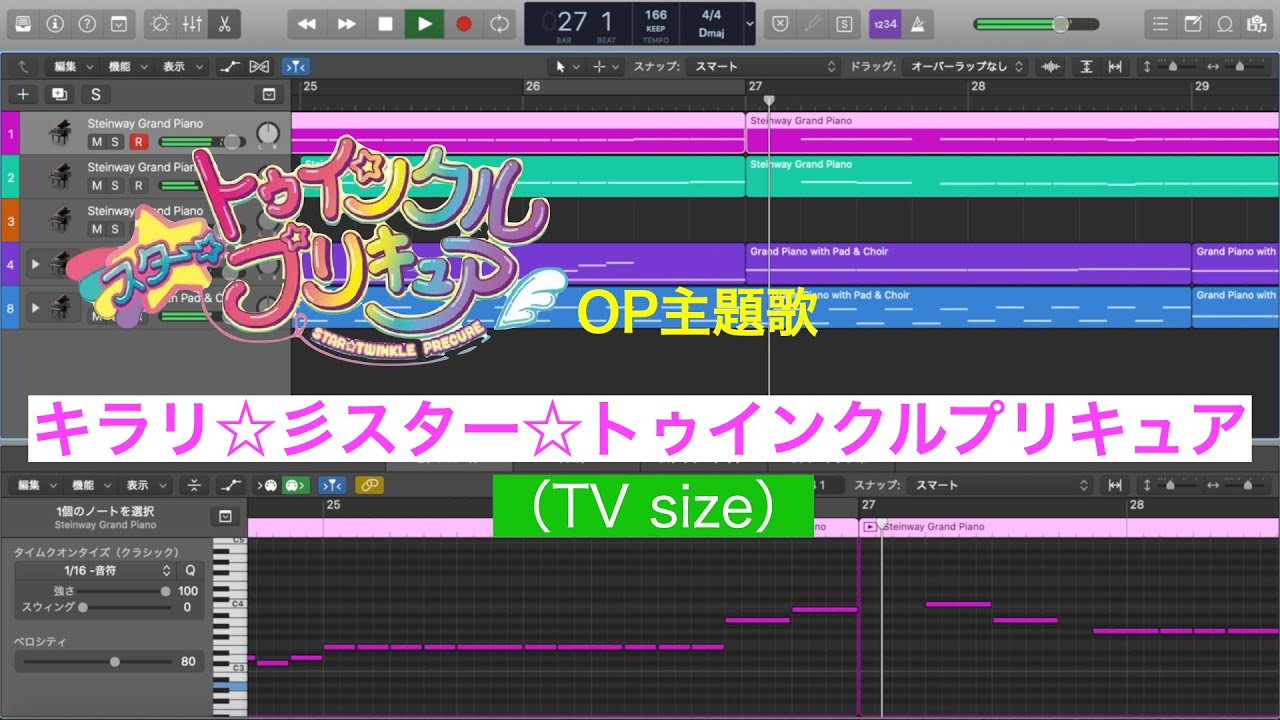This screenshot has width=1280, height=720.
Task: Add a new track with plus button
Action: coord(22,95)
